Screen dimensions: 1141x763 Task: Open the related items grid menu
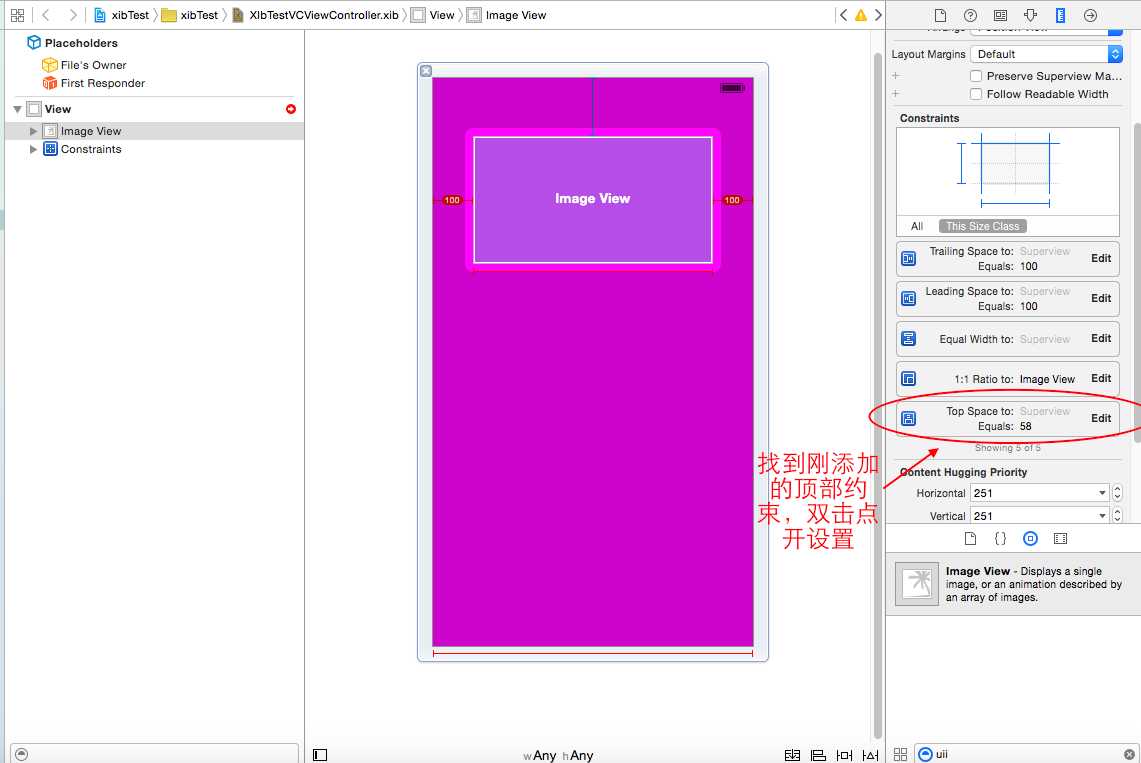click(17, 15)
